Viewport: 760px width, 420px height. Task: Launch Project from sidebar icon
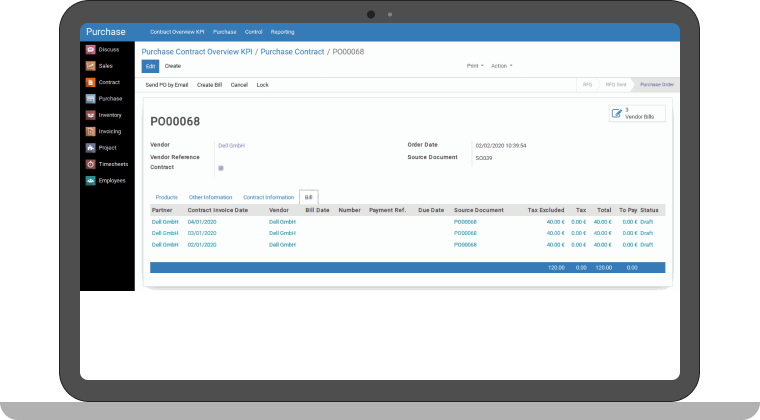[x=91, y=147]
